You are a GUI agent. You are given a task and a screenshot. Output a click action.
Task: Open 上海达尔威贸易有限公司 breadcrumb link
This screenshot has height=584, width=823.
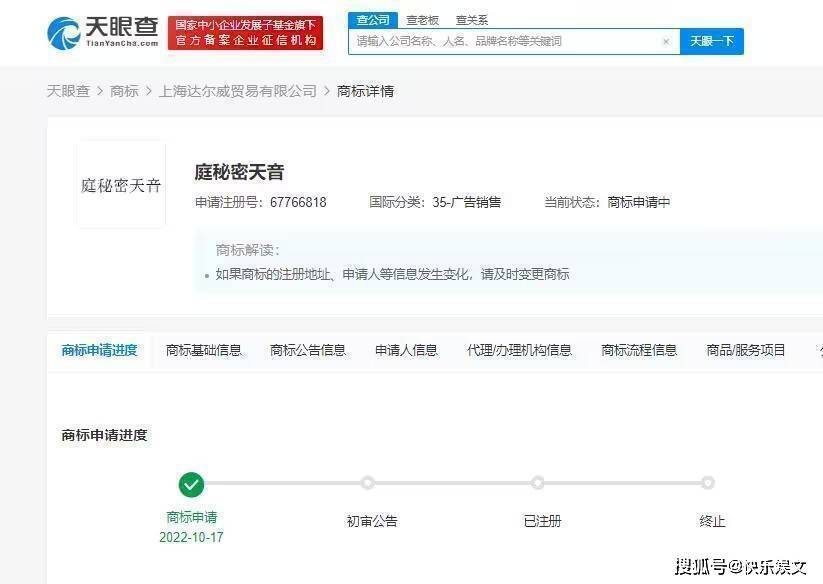pyautogui.click(x=238, y=91)
